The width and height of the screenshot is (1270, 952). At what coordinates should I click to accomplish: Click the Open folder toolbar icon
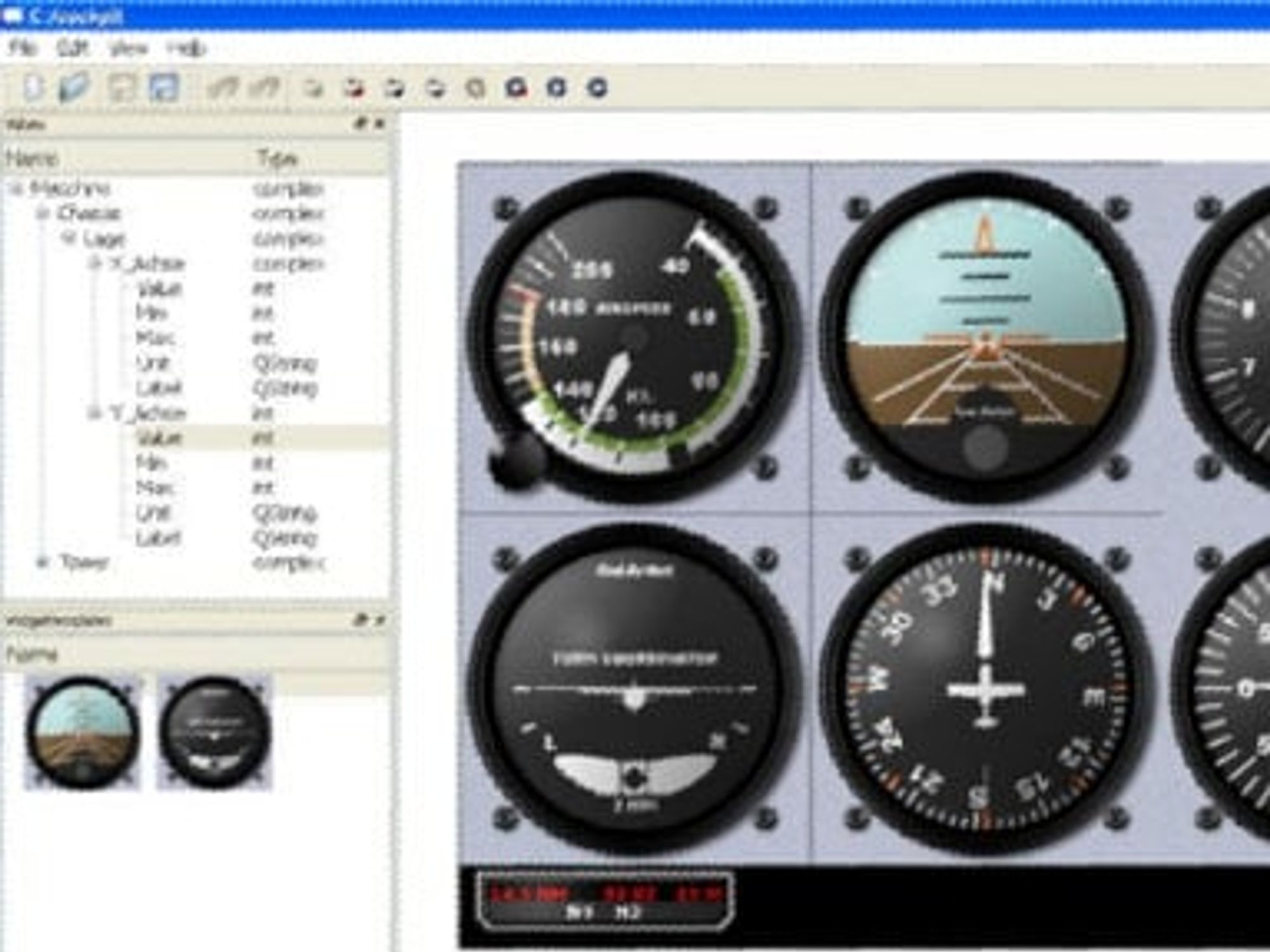coord(74,88)
